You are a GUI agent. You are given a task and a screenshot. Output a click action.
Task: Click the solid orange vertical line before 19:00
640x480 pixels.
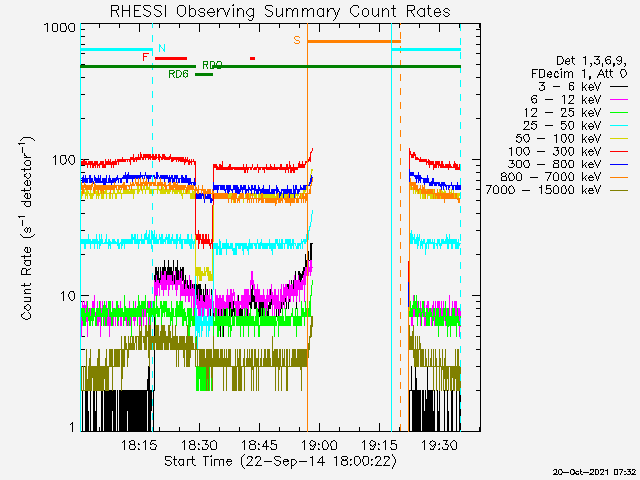tap(307, 229)
